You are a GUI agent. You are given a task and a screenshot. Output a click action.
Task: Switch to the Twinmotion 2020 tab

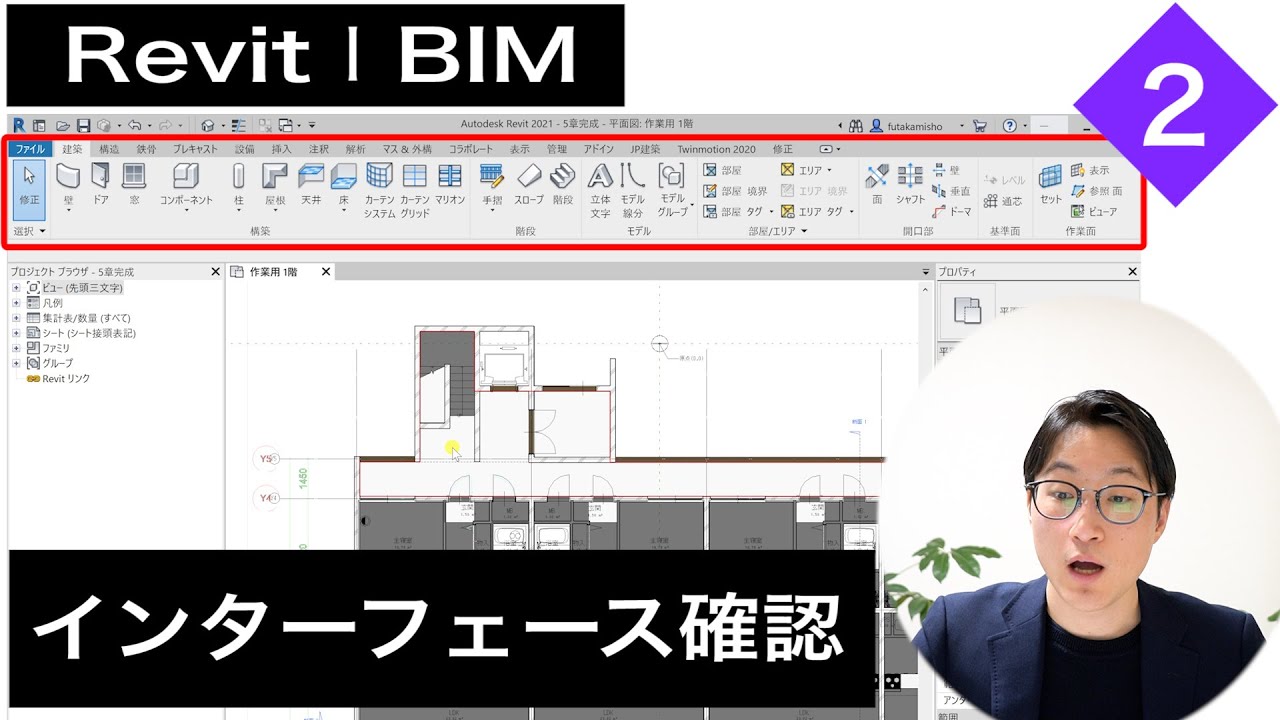coord(716,149)
